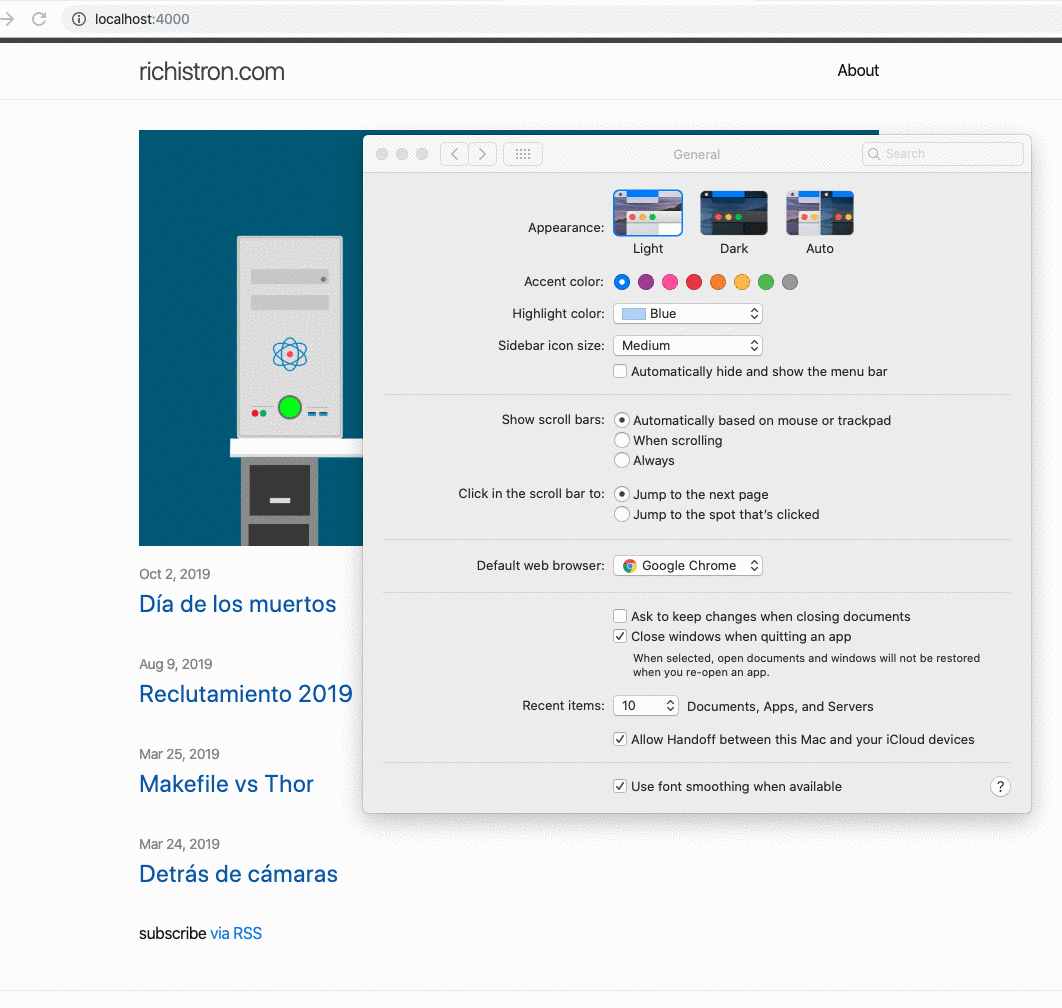Click the Search field in General window
The image size is (1062, 1008).
click(x=942, y=154)
